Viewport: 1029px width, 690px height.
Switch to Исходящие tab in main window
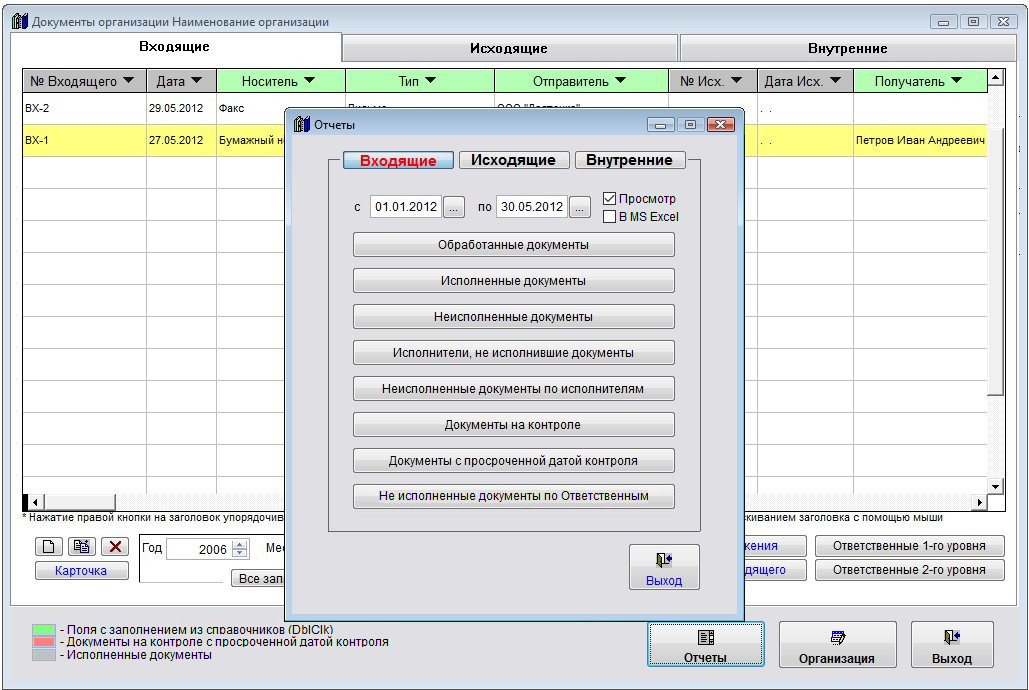[x=509, y=49]
